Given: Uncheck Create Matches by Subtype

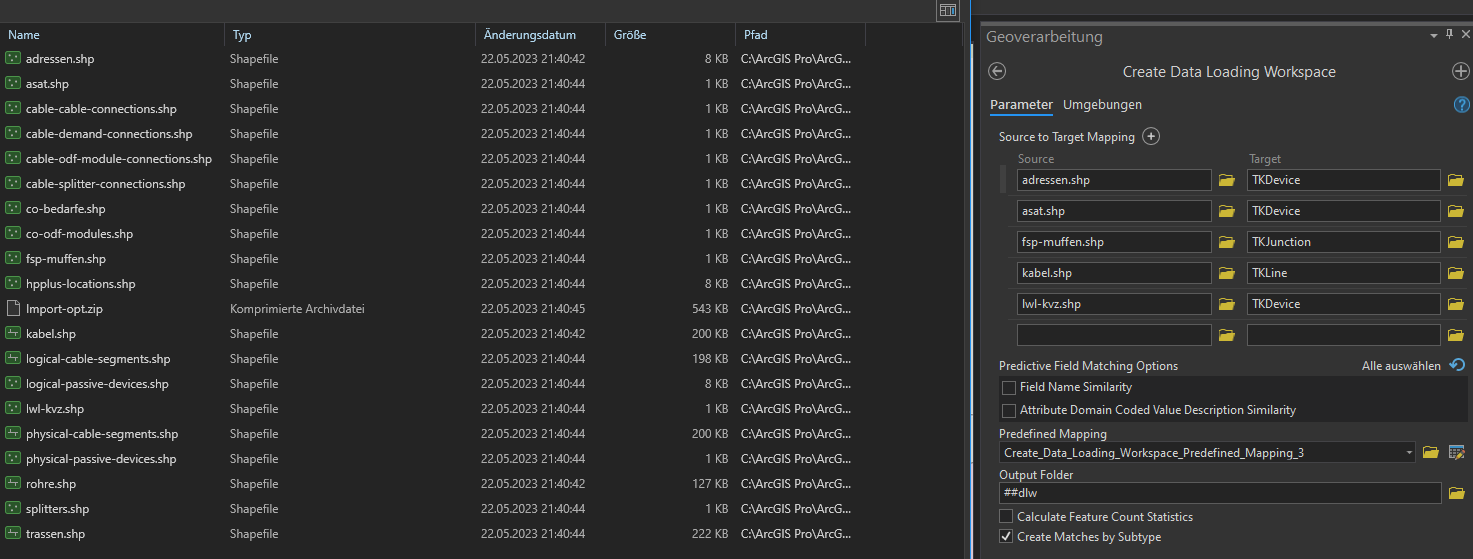Looking at the screenshot, I should pyautogui.click(x=1006, y=537).
